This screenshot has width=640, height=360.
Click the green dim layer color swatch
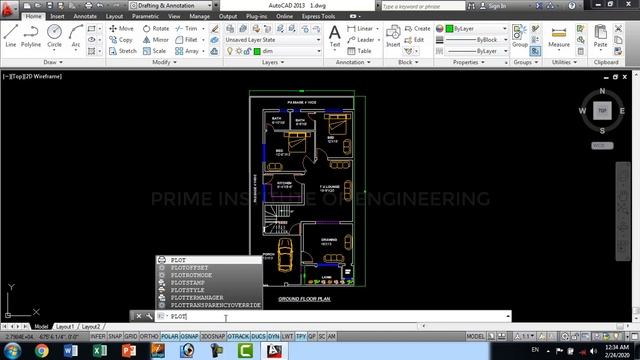[x=257, y=51]
